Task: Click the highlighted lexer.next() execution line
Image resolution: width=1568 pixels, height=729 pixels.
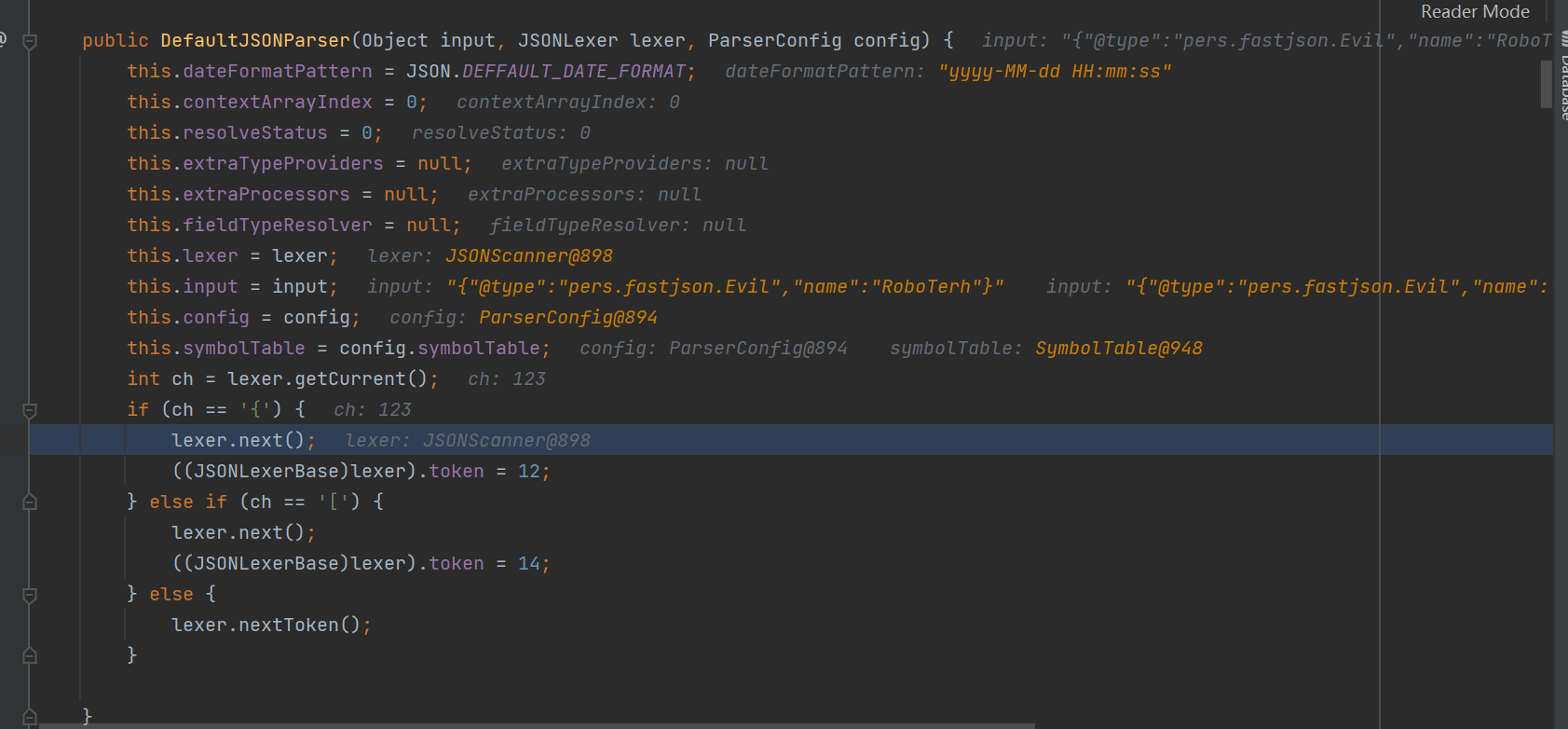Action: [243, 441]
